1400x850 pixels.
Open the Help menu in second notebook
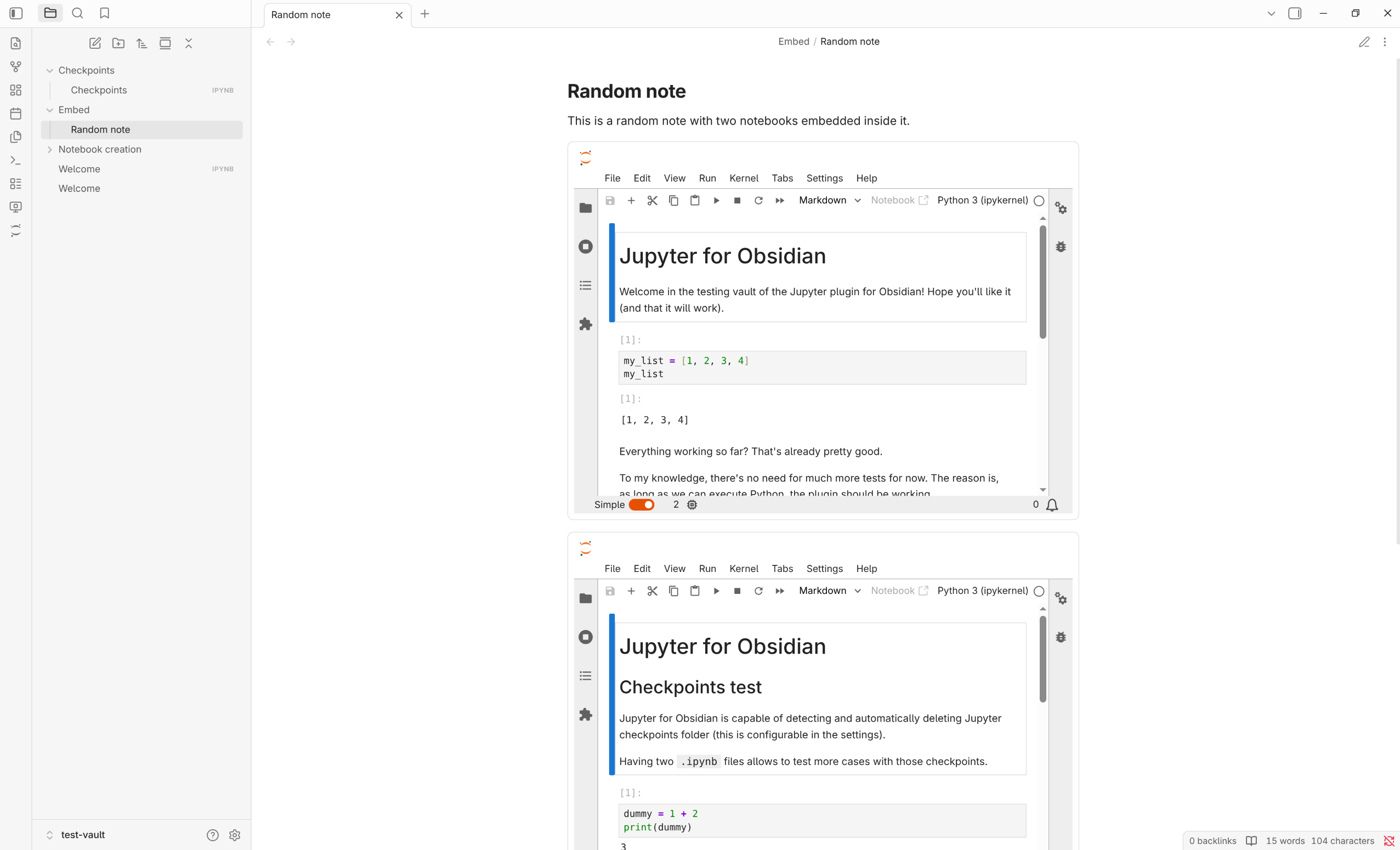pyautogui.click(x=866, y=569)
